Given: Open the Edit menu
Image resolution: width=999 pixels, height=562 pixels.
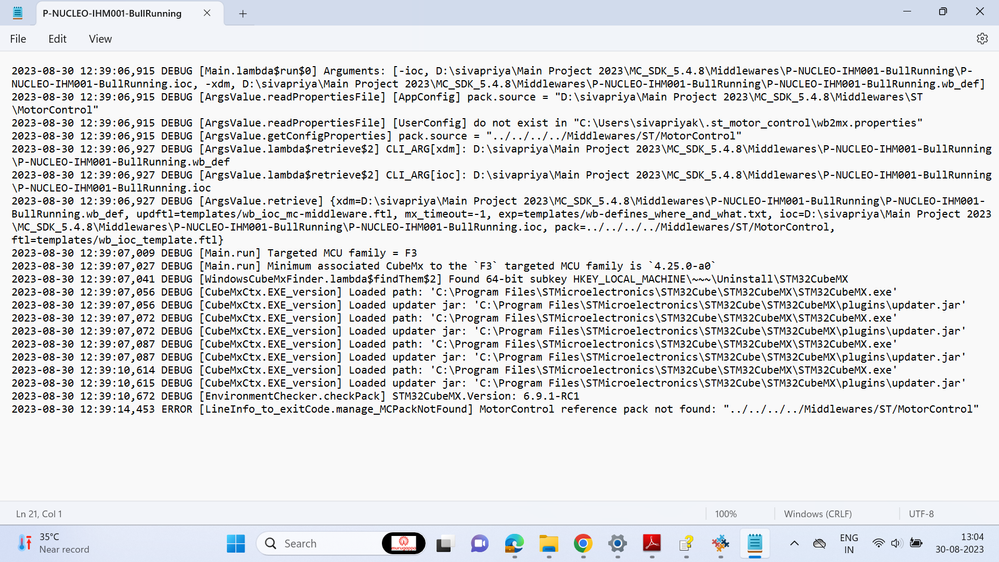Looking at the screenshot, I should pos(57,39).
